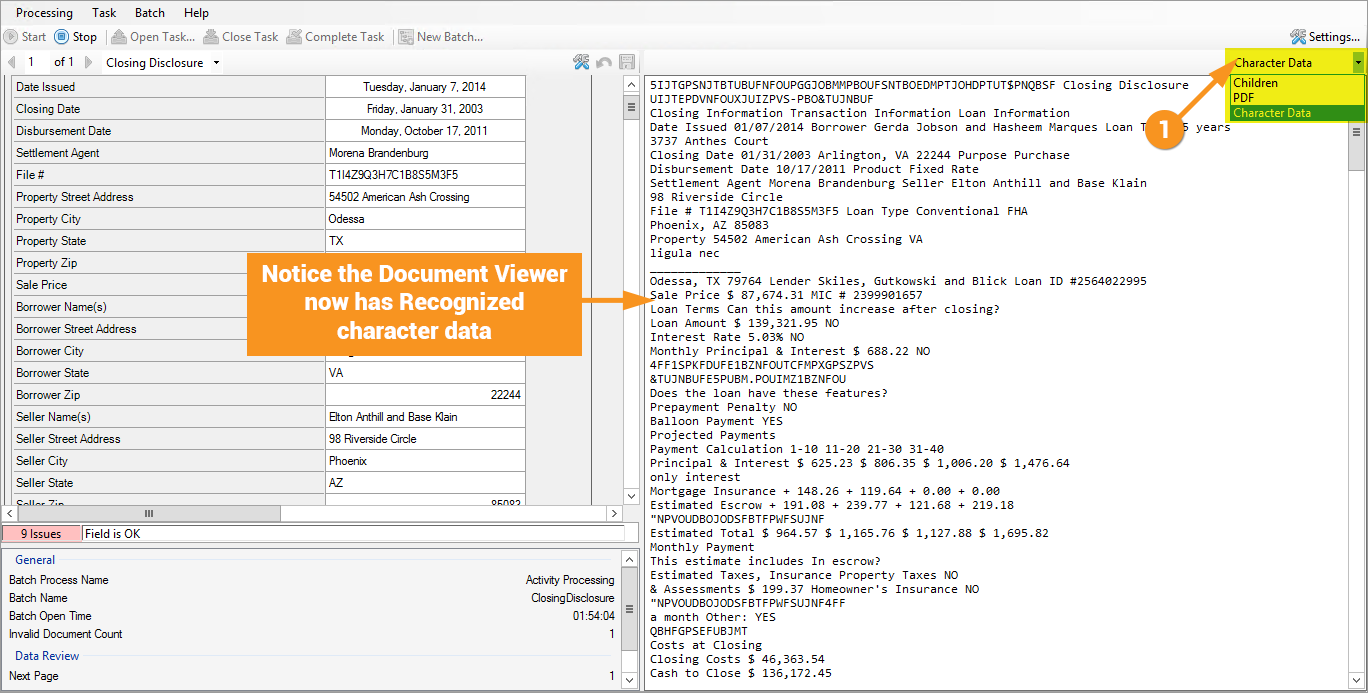The width and height of the screenshot is (1368, 693).
Task: Click the Borrower State value VA
Action: 425,373
